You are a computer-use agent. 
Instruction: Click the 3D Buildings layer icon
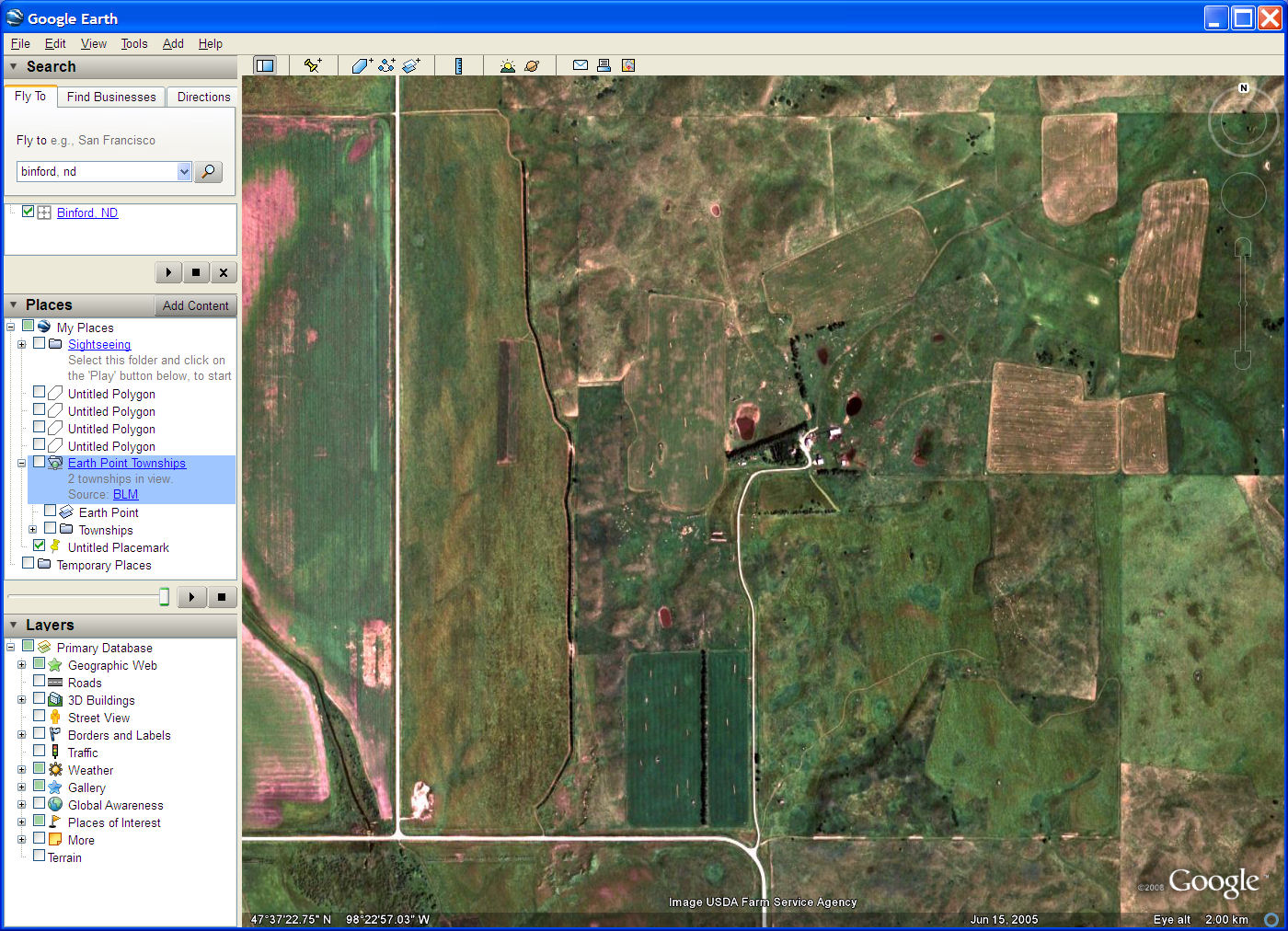[55, 699]
